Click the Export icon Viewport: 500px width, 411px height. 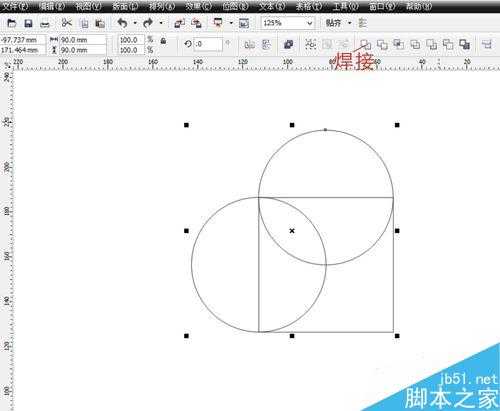pos(197,23)
